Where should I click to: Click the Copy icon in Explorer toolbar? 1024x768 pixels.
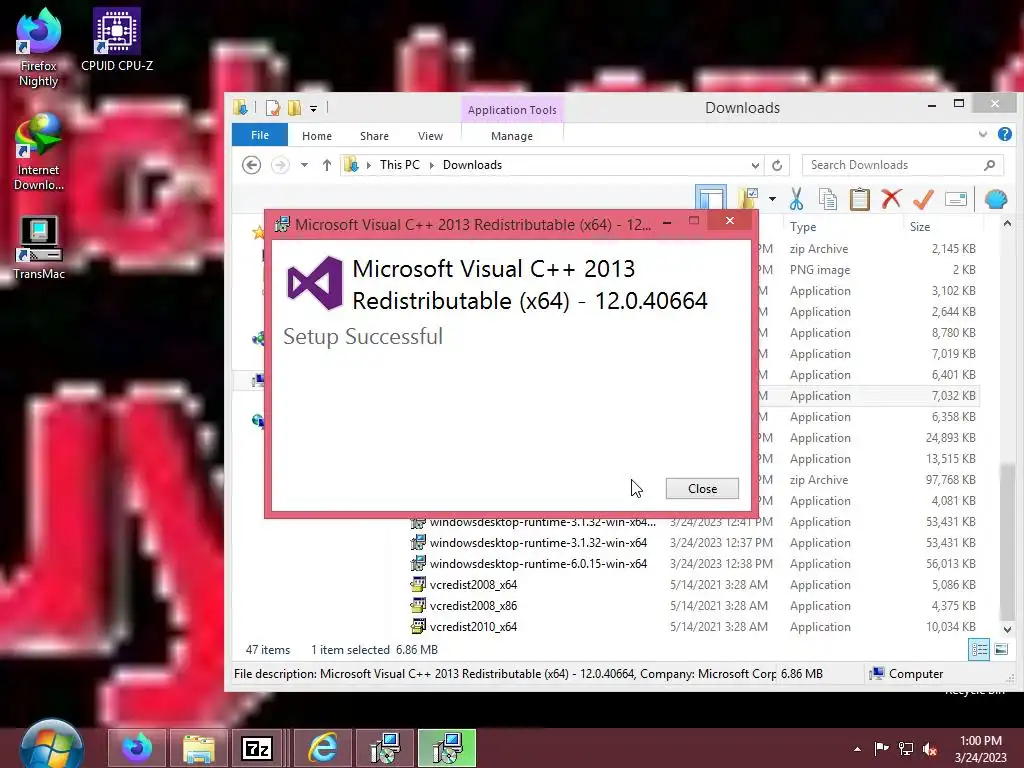(828, 199)
